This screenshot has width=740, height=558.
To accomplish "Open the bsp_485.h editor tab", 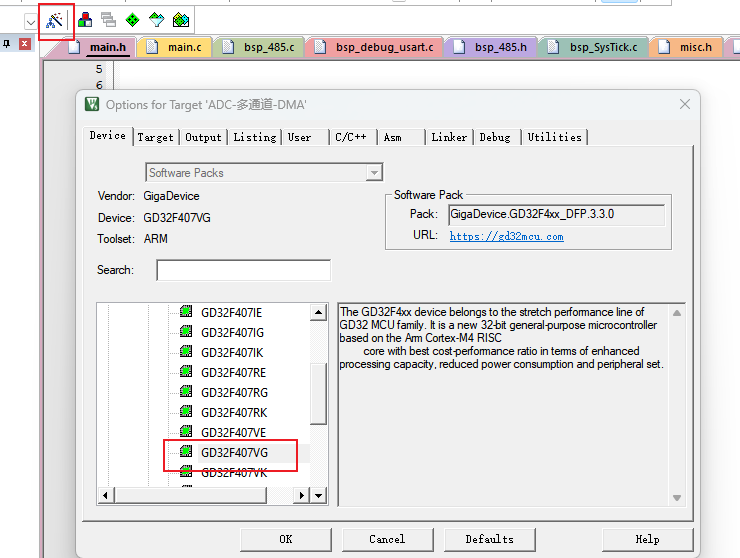I will pyautogui.click(x=492, y=47).
